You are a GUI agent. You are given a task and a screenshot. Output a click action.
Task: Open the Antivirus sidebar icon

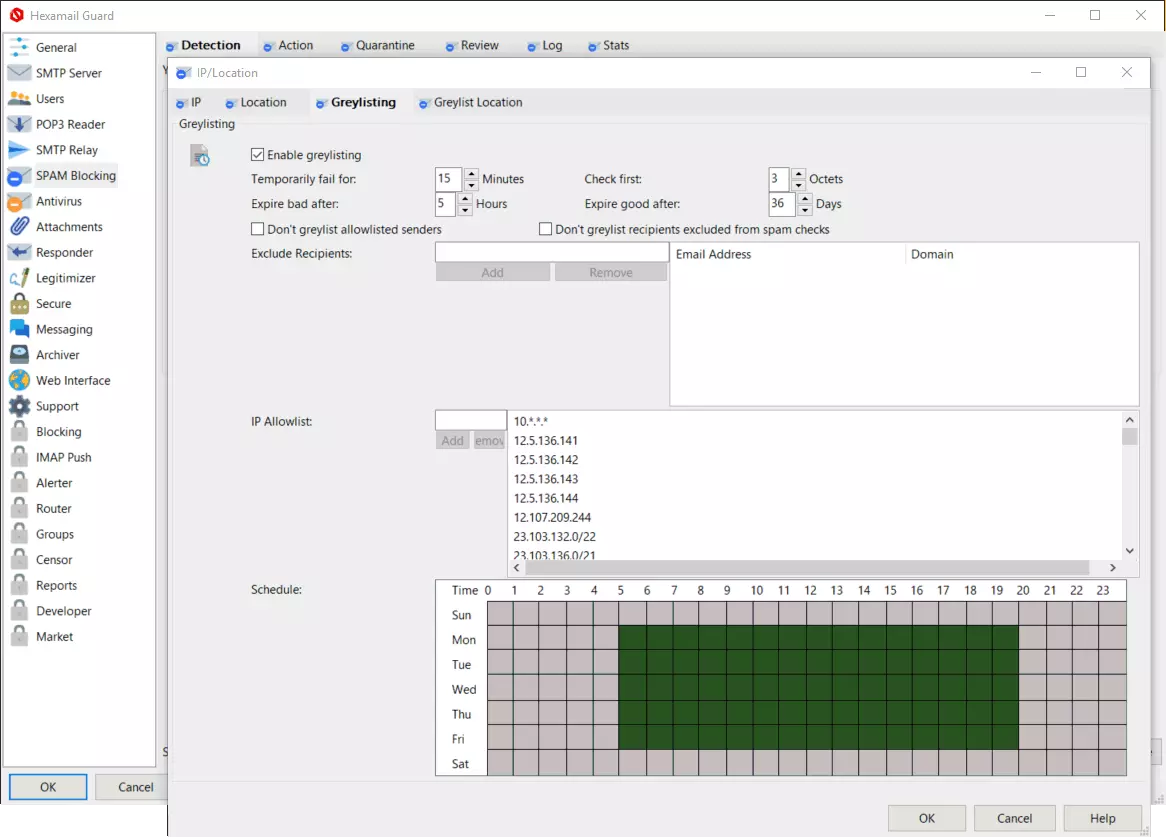19,201
